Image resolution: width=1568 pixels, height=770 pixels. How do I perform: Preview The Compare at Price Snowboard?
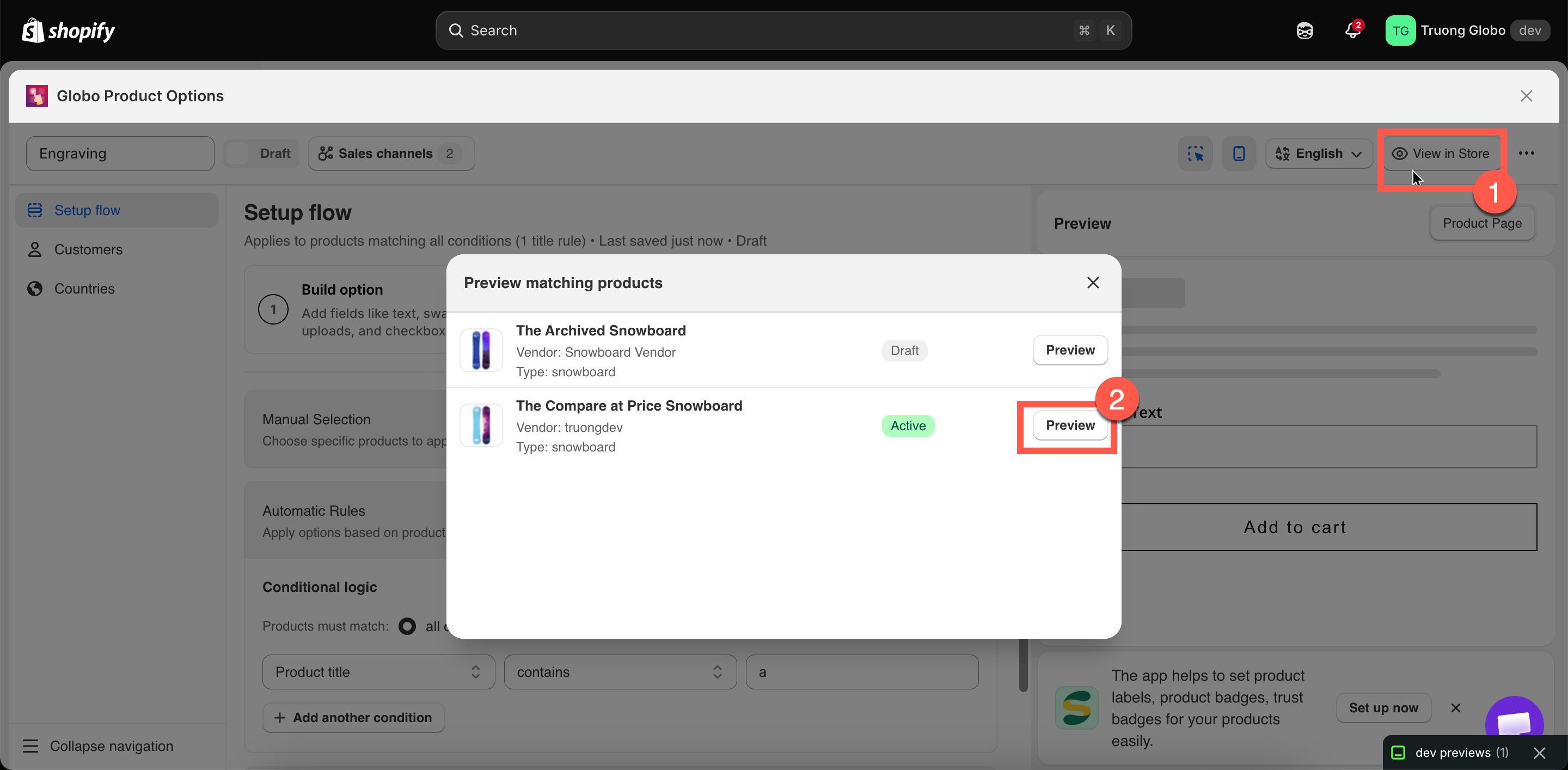tap(1070, 425)
